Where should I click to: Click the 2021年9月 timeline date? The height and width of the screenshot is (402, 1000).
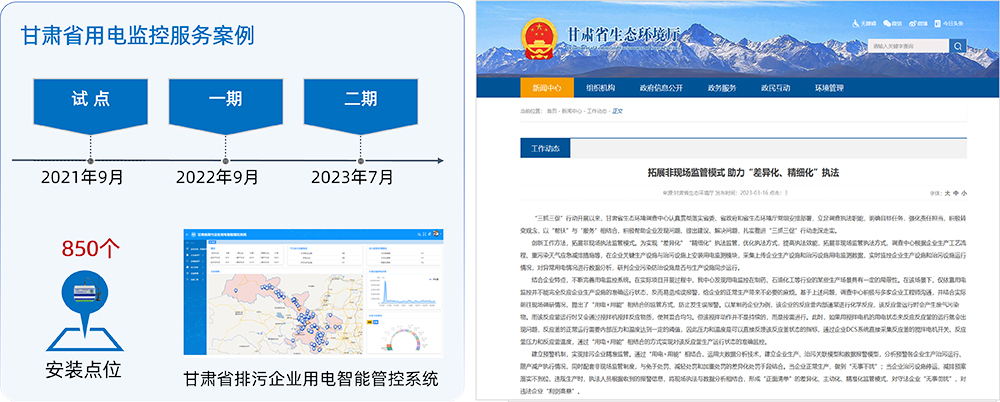pyautogui.click(x=82, y=177)
